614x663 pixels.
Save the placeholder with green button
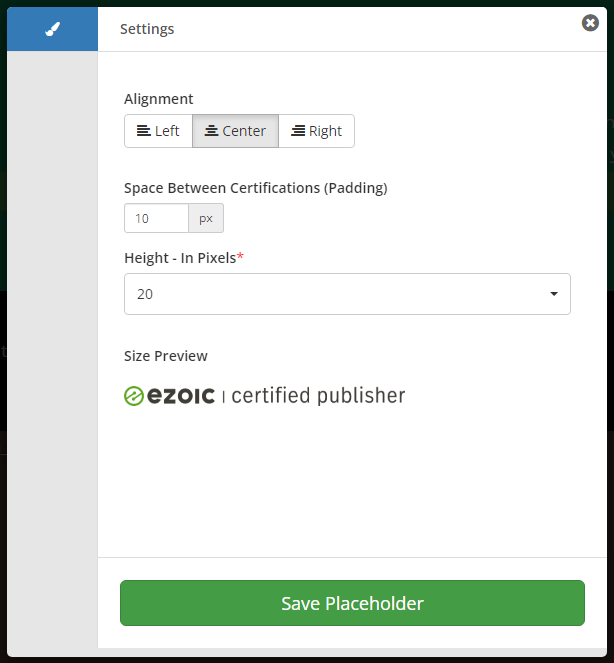352,603
